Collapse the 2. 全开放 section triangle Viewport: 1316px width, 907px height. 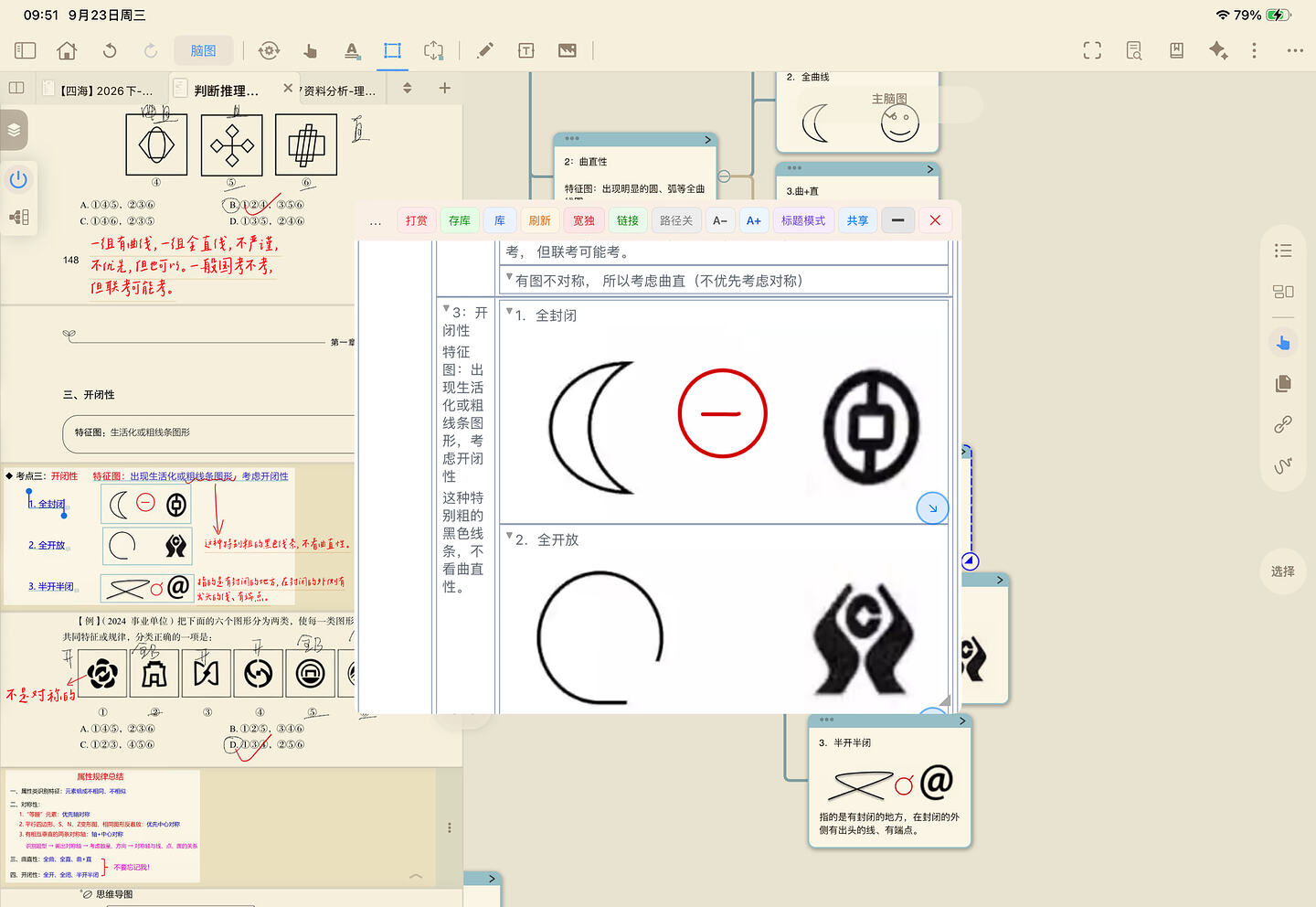point(510,537)
